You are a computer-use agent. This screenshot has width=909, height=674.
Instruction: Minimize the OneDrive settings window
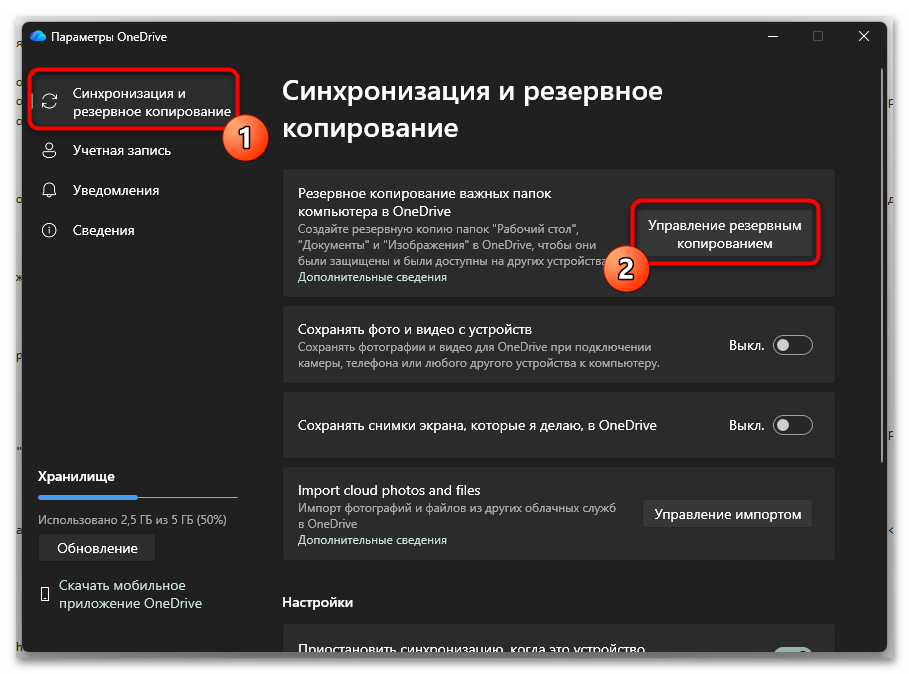[x=773, y=36]
